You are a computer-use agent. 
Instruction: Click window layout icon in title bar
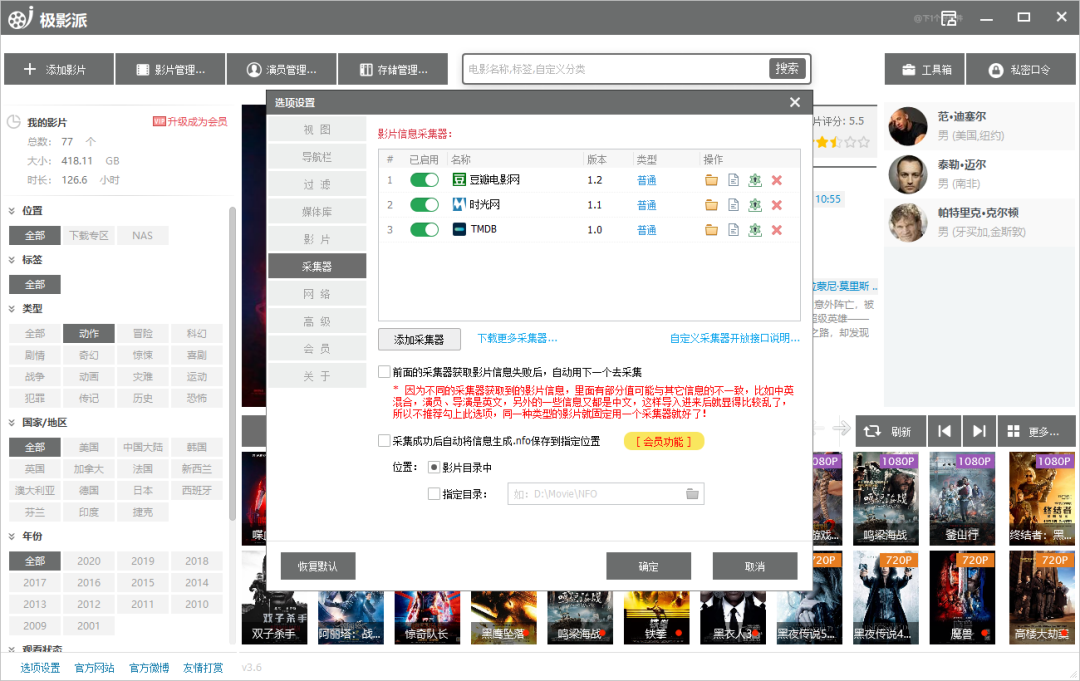pyautogui.click(x=949, y=19)
